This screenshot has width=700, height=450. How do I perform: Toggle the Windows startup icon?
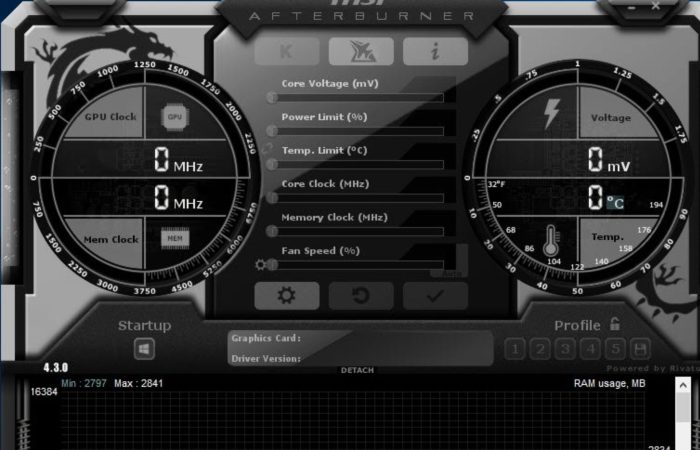tap(144, 349)
